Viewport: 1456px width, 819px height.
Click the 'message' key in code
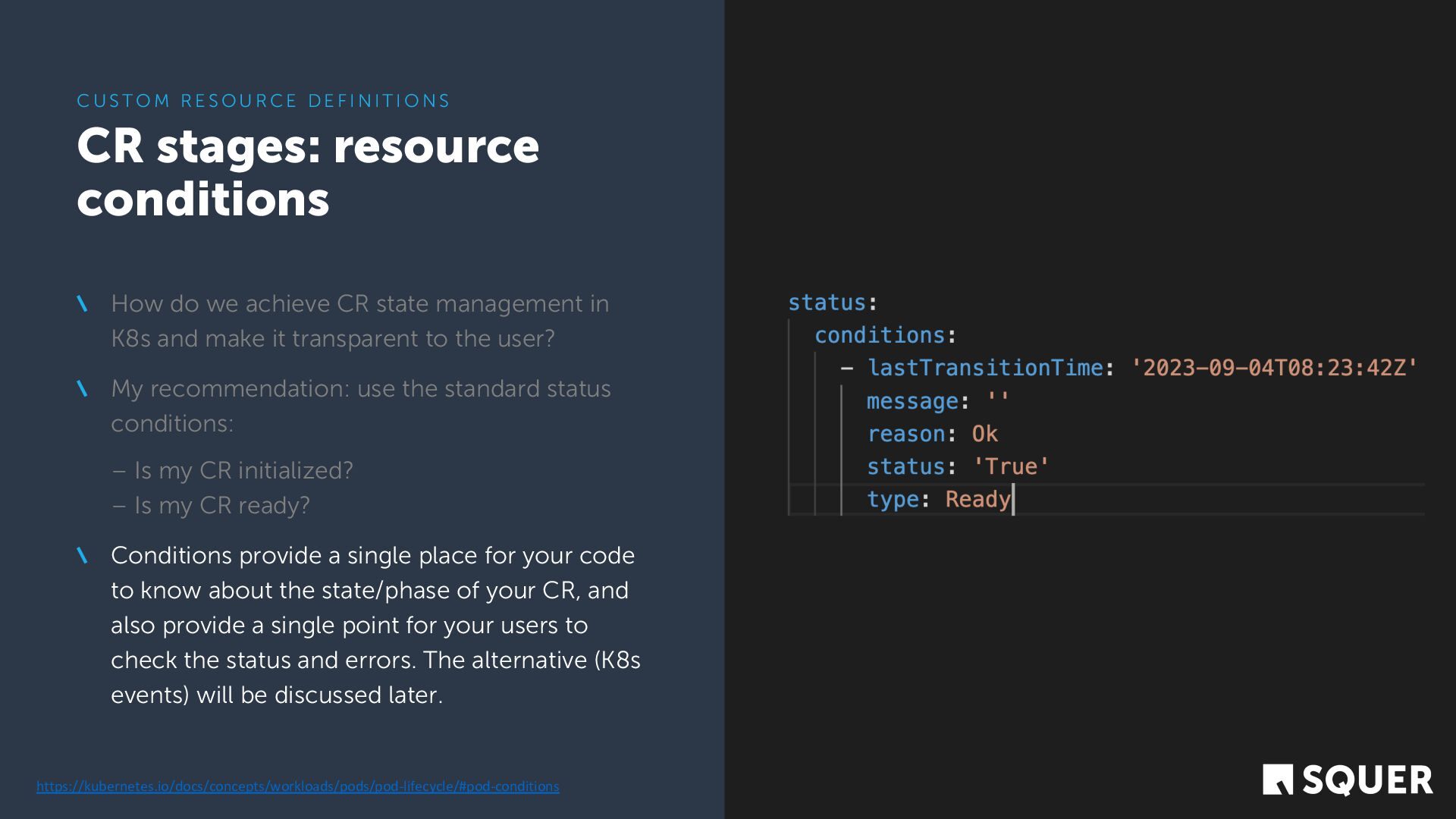click(x=912, y=401)
